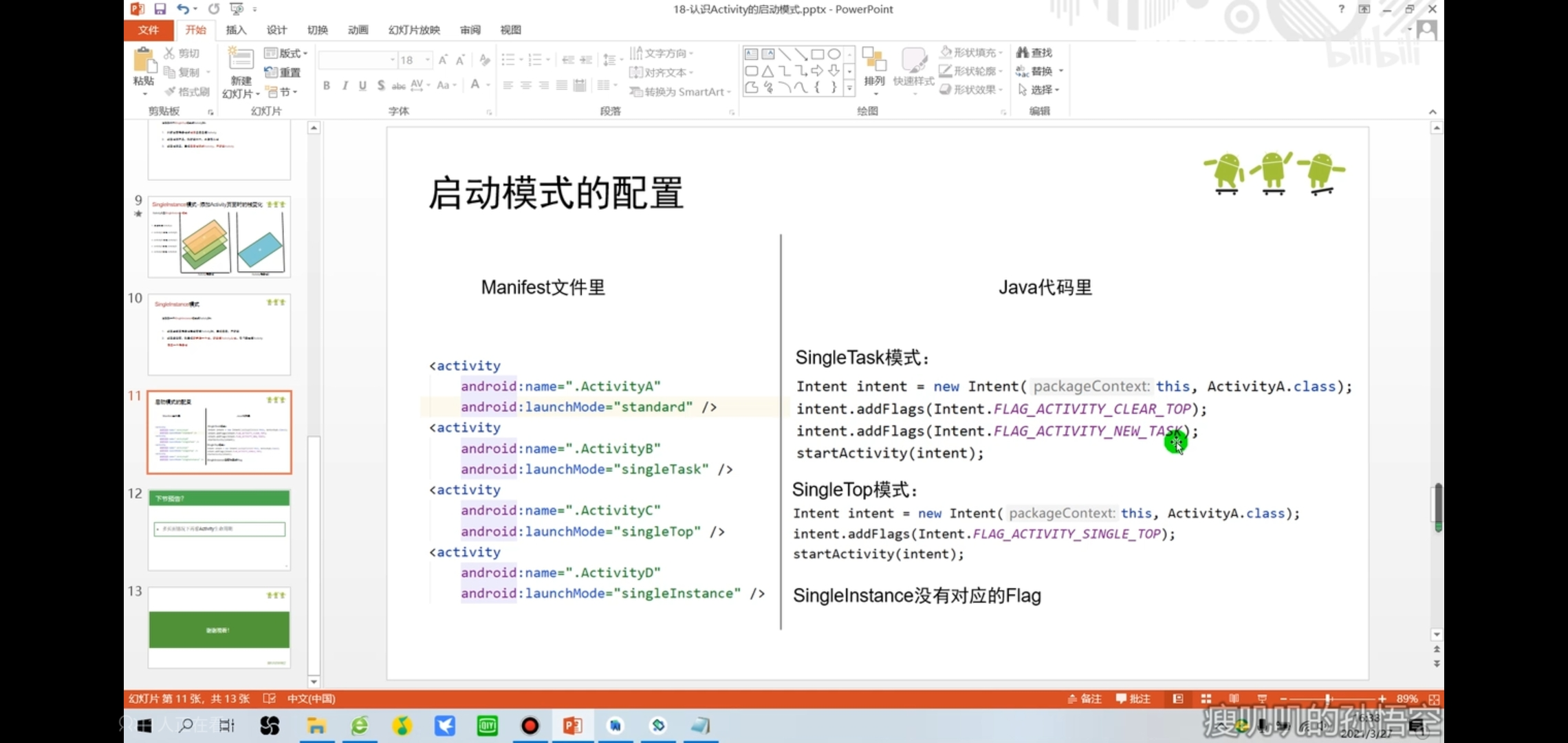
Task: Click the New Slide (新建幻灯片) icon
Action: click(241, 61)
